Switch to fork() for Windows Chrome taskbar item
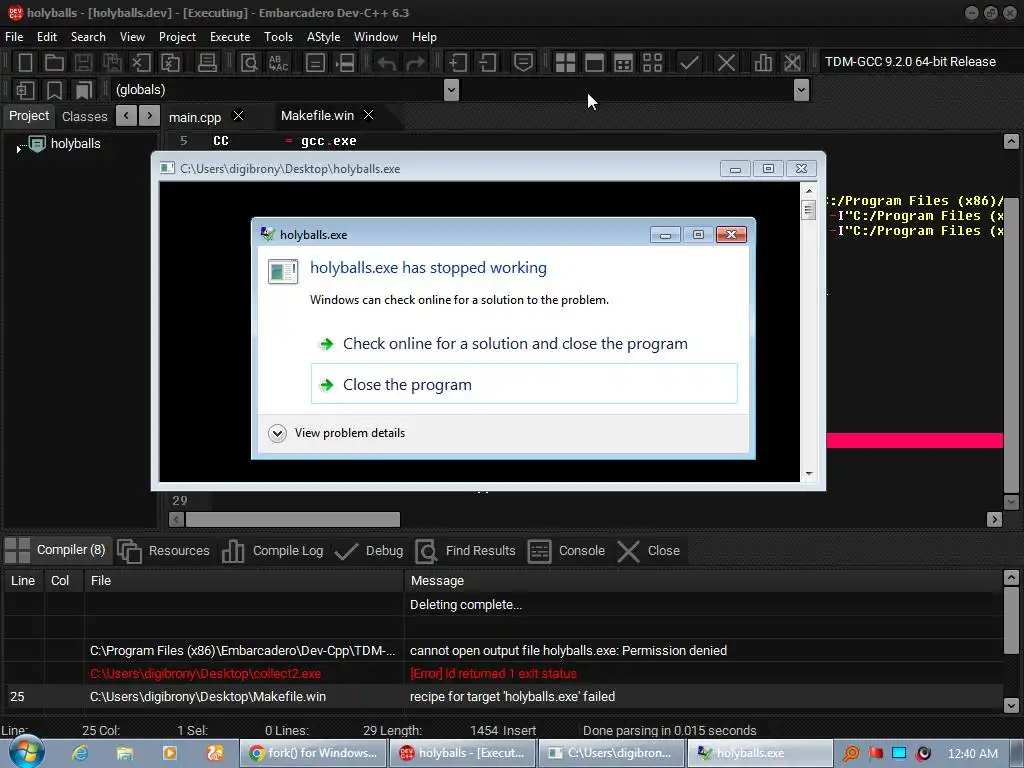Screen dimensions: 1024x768 313,753
